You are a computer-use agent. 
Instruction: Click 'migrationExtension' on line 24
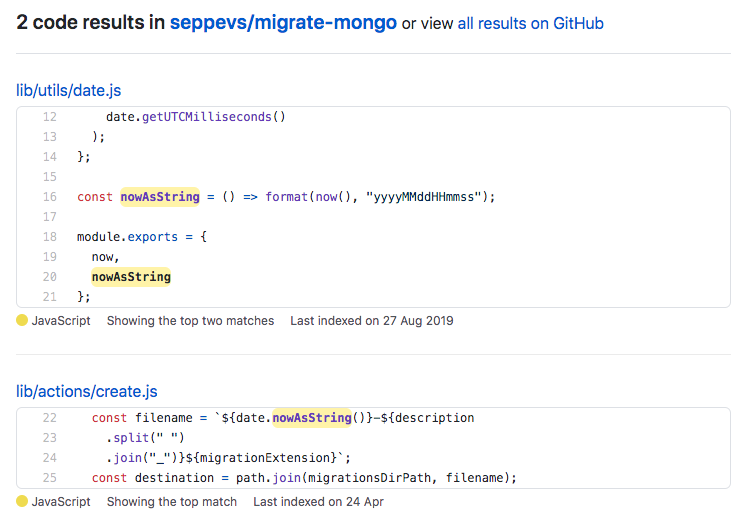[x=265, y=458]
